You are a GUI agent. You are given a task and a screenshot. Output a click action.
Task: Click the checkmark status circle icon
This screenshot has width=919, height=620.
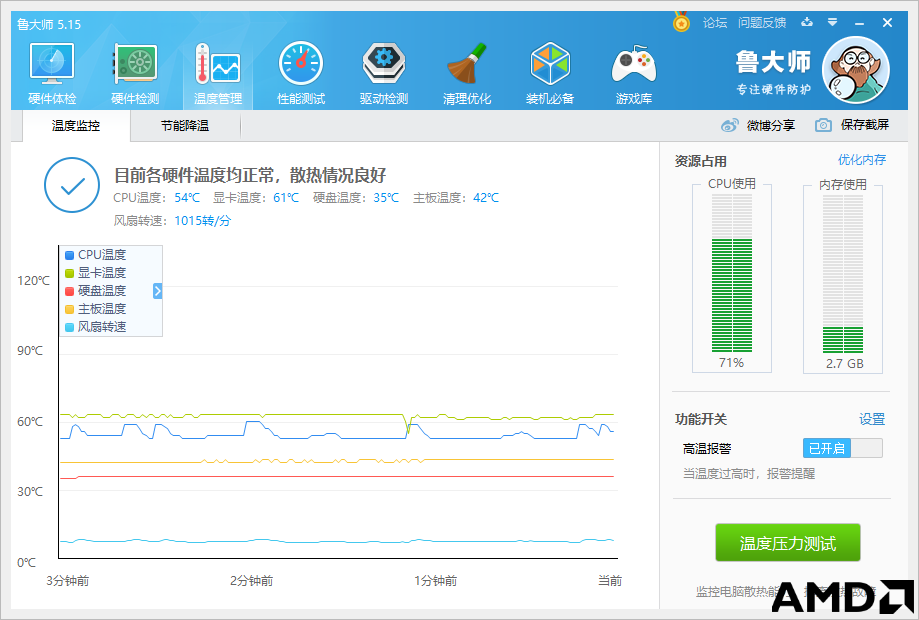(x=72, y=185)
